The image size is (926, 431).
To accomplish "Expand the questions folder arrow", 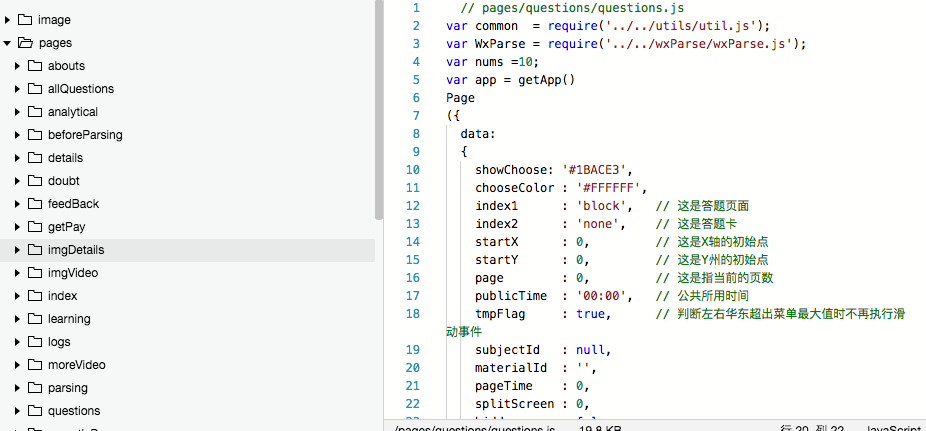I will tap(18, 411).
